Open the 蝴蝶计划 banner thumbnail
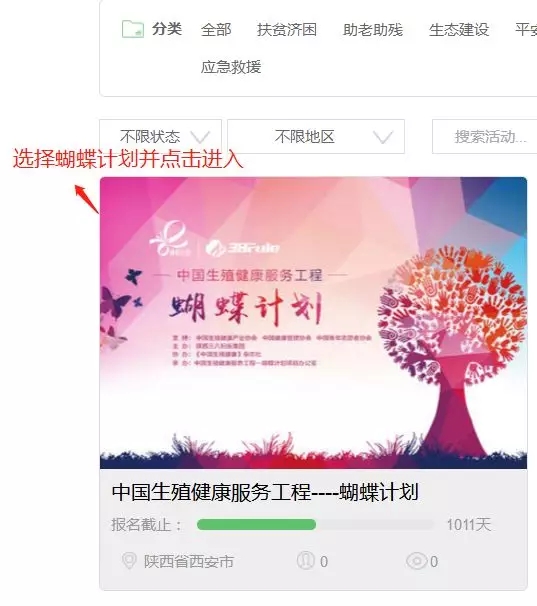Image resolution: width=537 pixels, height=606 pixels. coord(313,323)
